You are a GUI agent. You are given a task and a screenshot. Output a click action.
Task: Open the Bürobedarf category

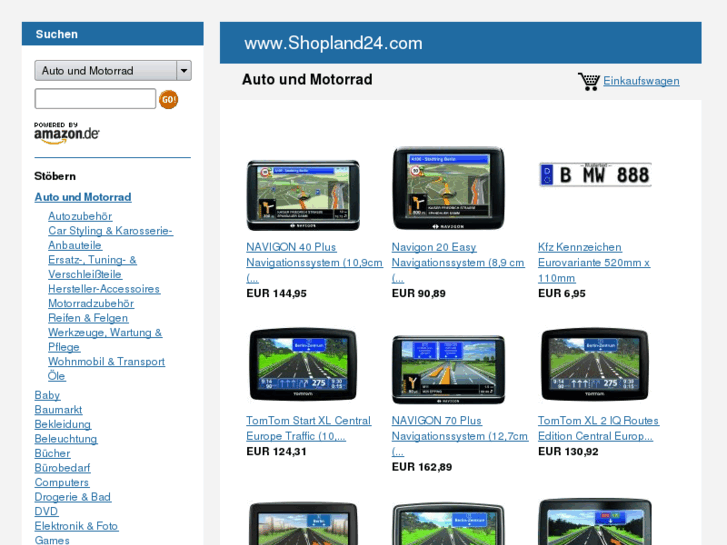coord(62,468)
